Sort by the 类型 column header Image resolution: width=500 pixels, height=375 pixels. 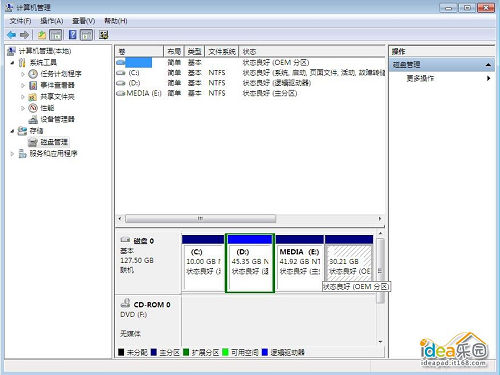pos(194,51)
